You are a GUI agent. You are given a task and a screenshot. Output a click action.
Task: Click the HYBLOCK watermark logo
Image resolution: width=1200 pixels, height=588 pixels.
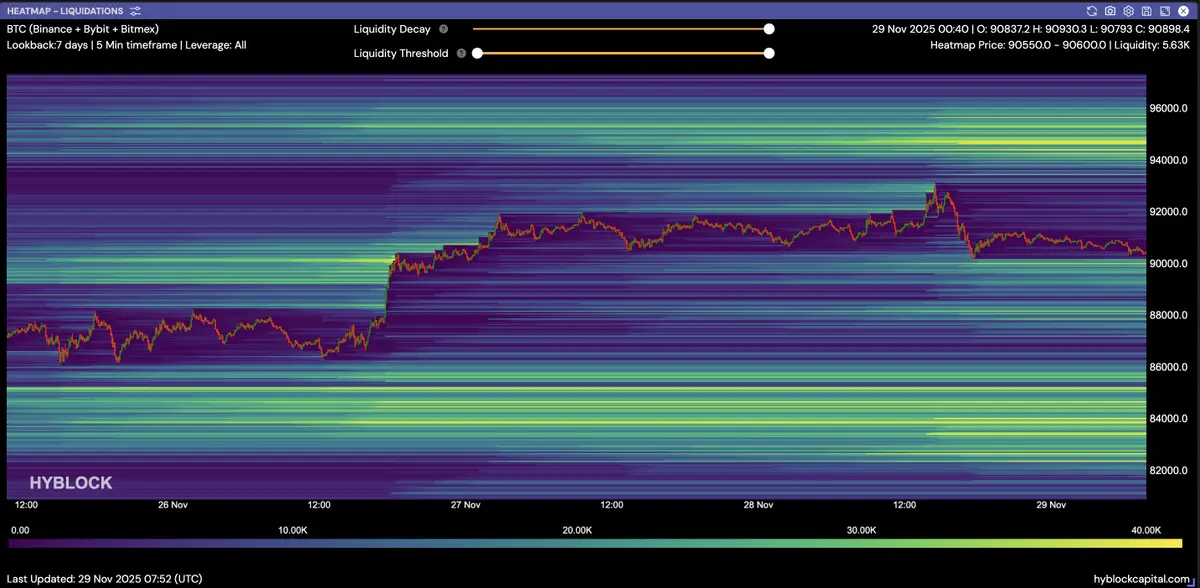pyautogui.click(x=70, y=483)
